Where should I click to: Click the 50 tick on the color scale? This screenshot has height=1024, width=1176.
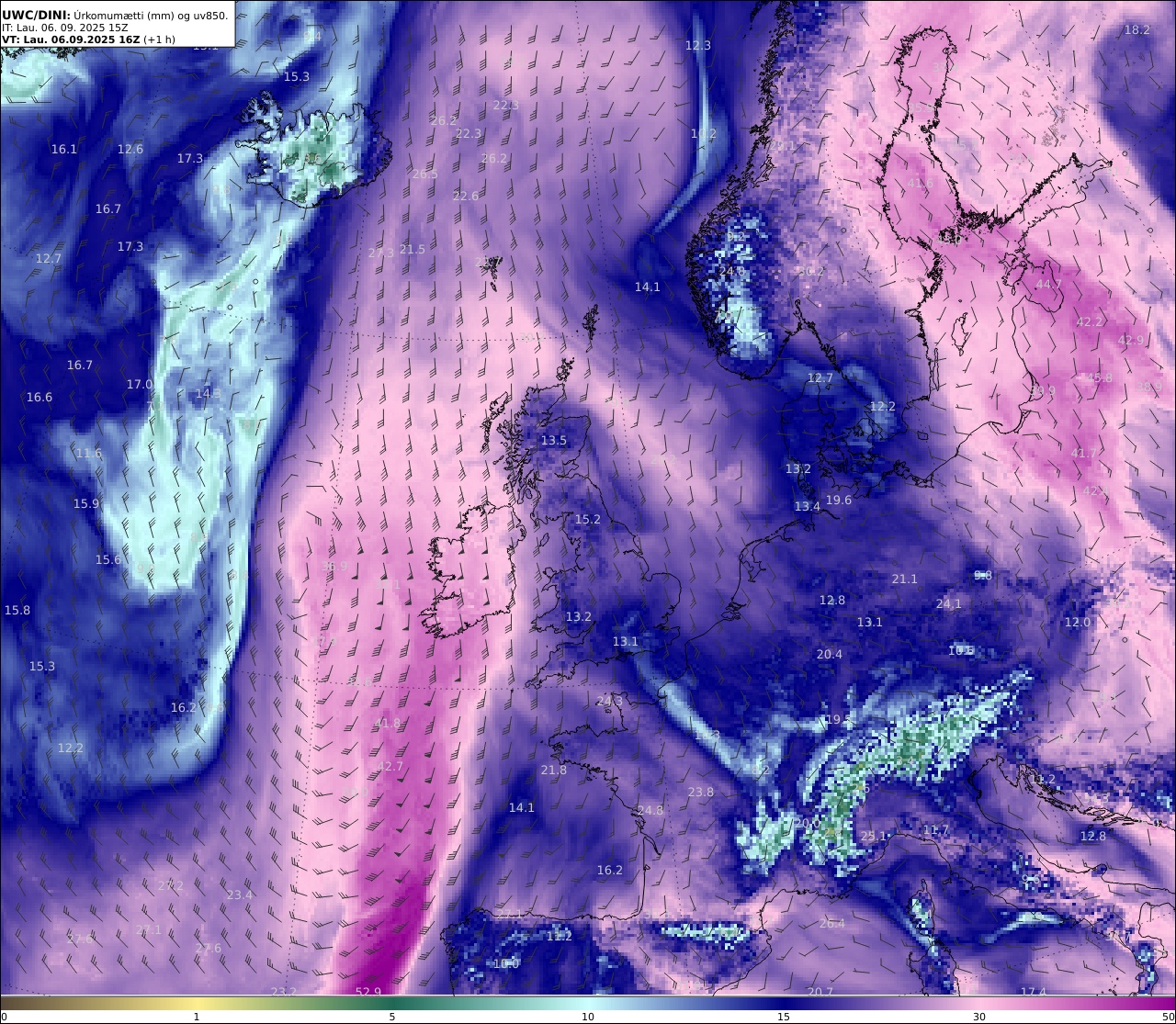click(1169, 1017)
